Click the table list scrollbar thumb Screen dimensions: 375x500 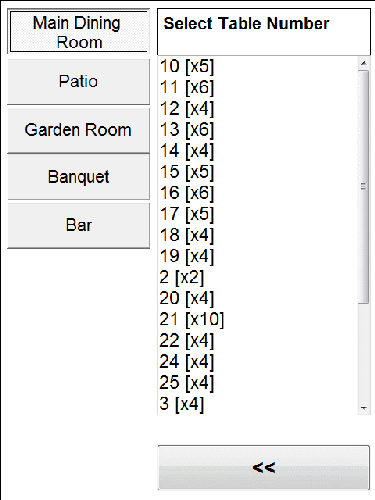click(x=364, y=187)
